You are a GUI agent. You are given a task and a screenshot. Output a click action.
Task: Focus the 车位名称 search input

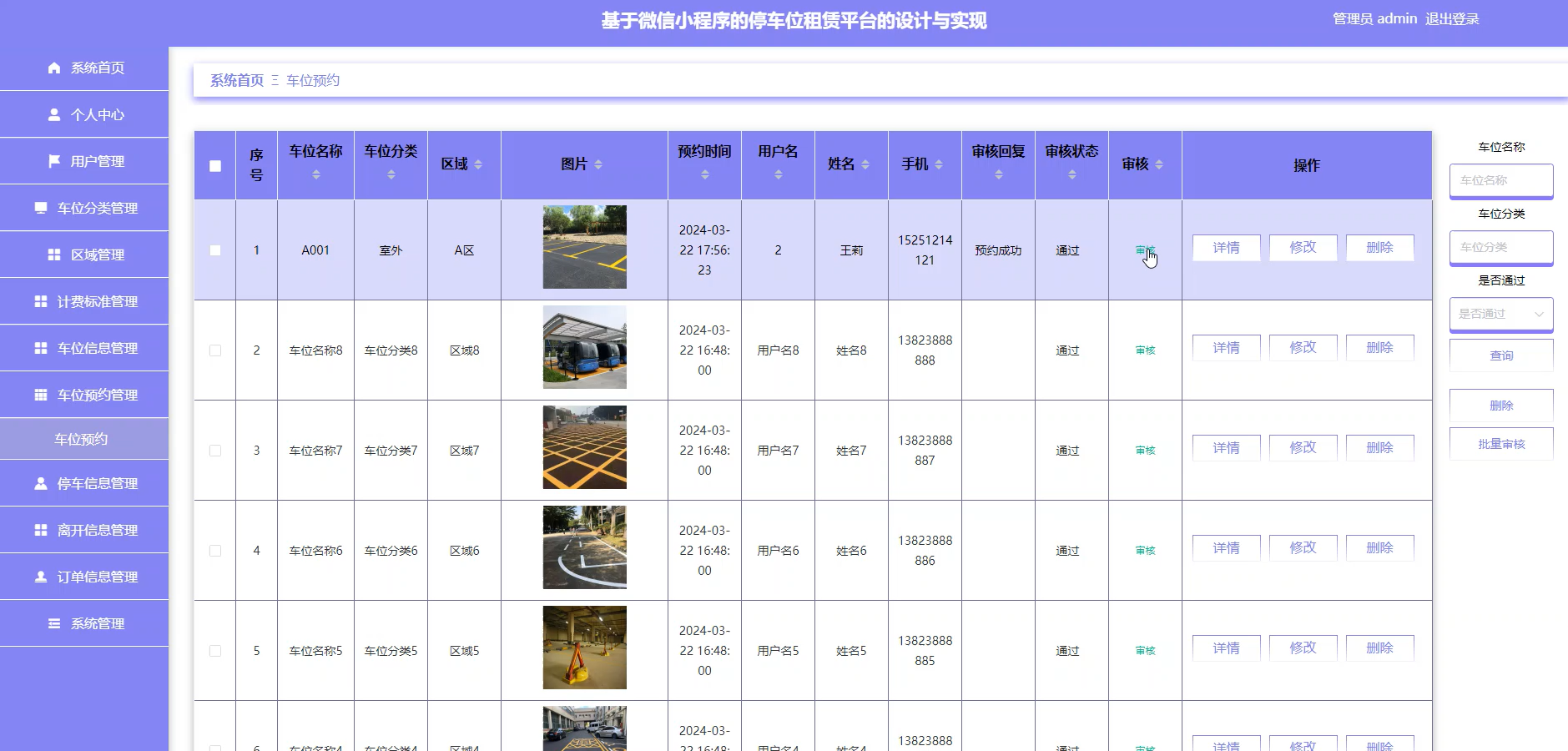pyautogui.click(x=1501, y=180)
